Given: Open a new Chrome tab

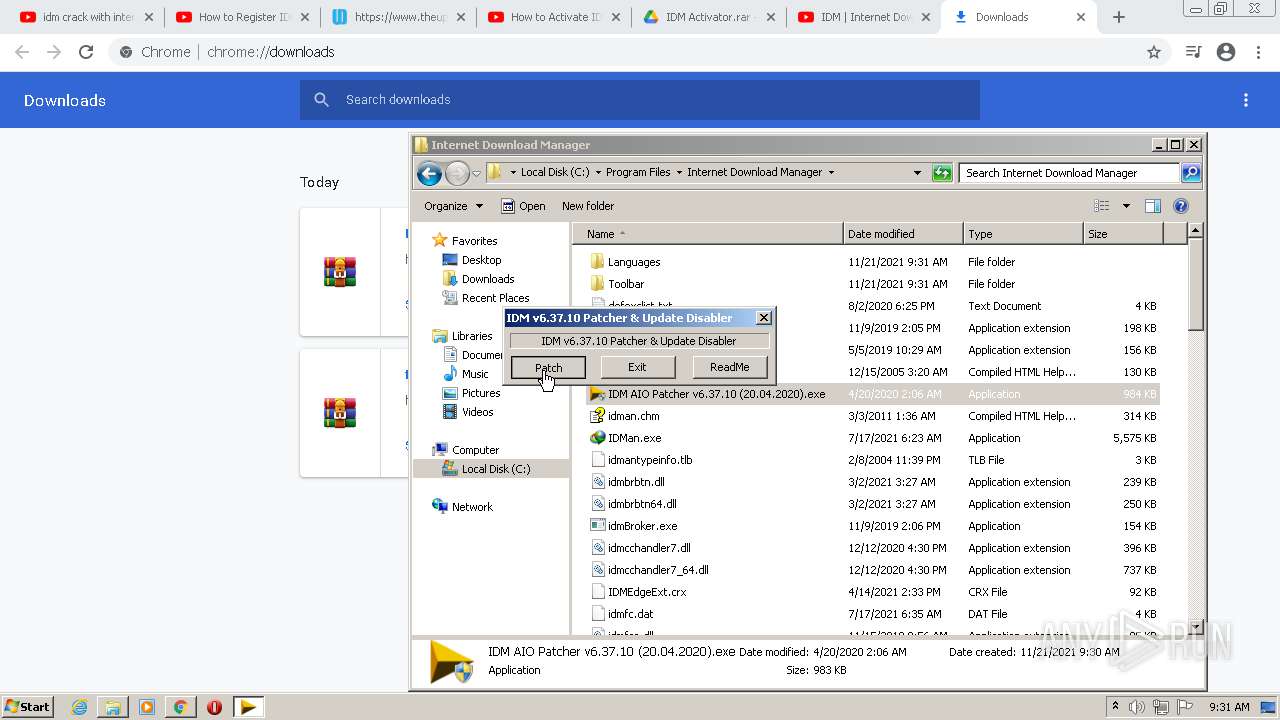Looking at the screenshot, I should 1119,17.
